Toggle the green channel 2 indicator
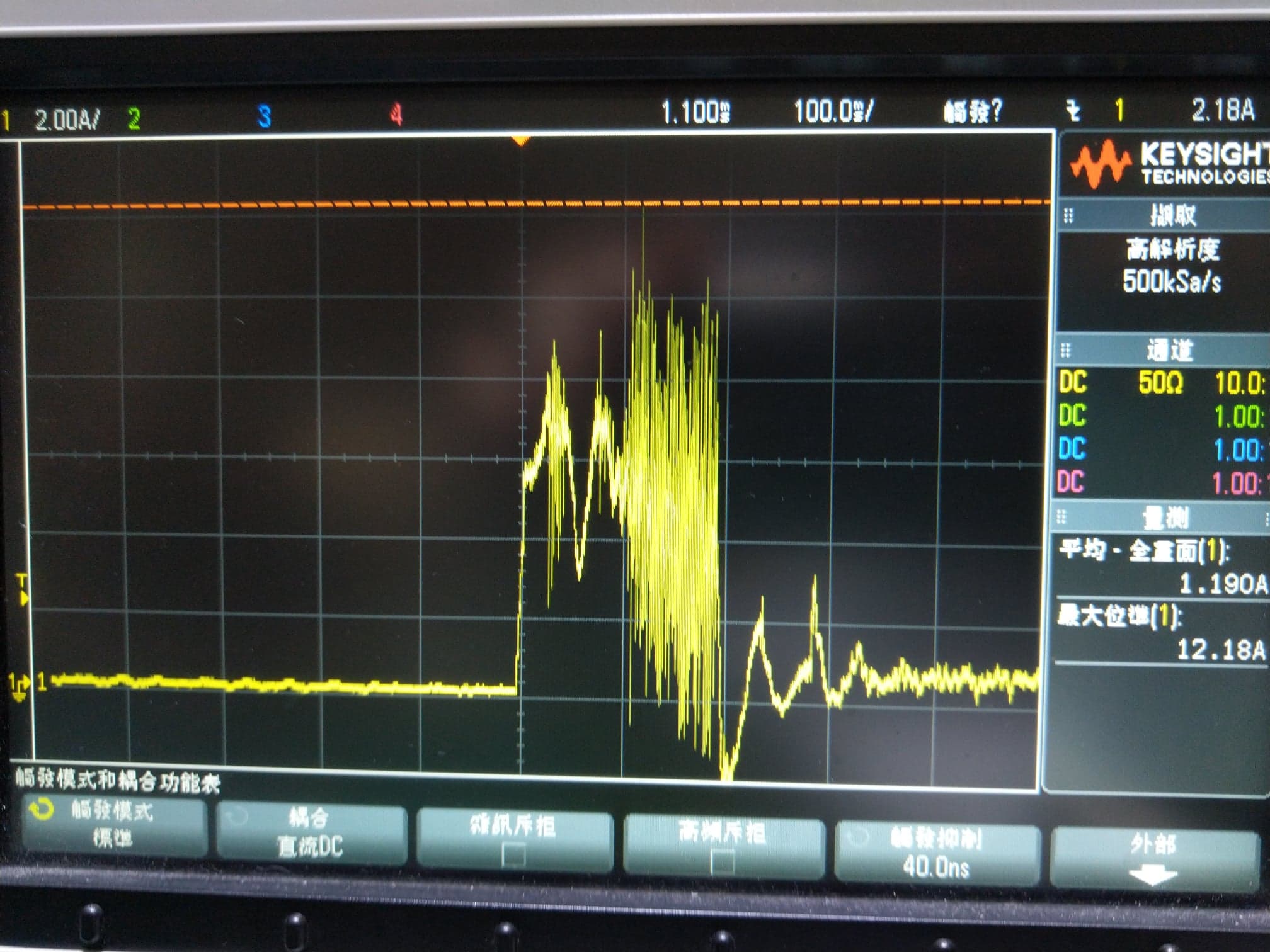1270x952 pixels. (x=134, y=118)
